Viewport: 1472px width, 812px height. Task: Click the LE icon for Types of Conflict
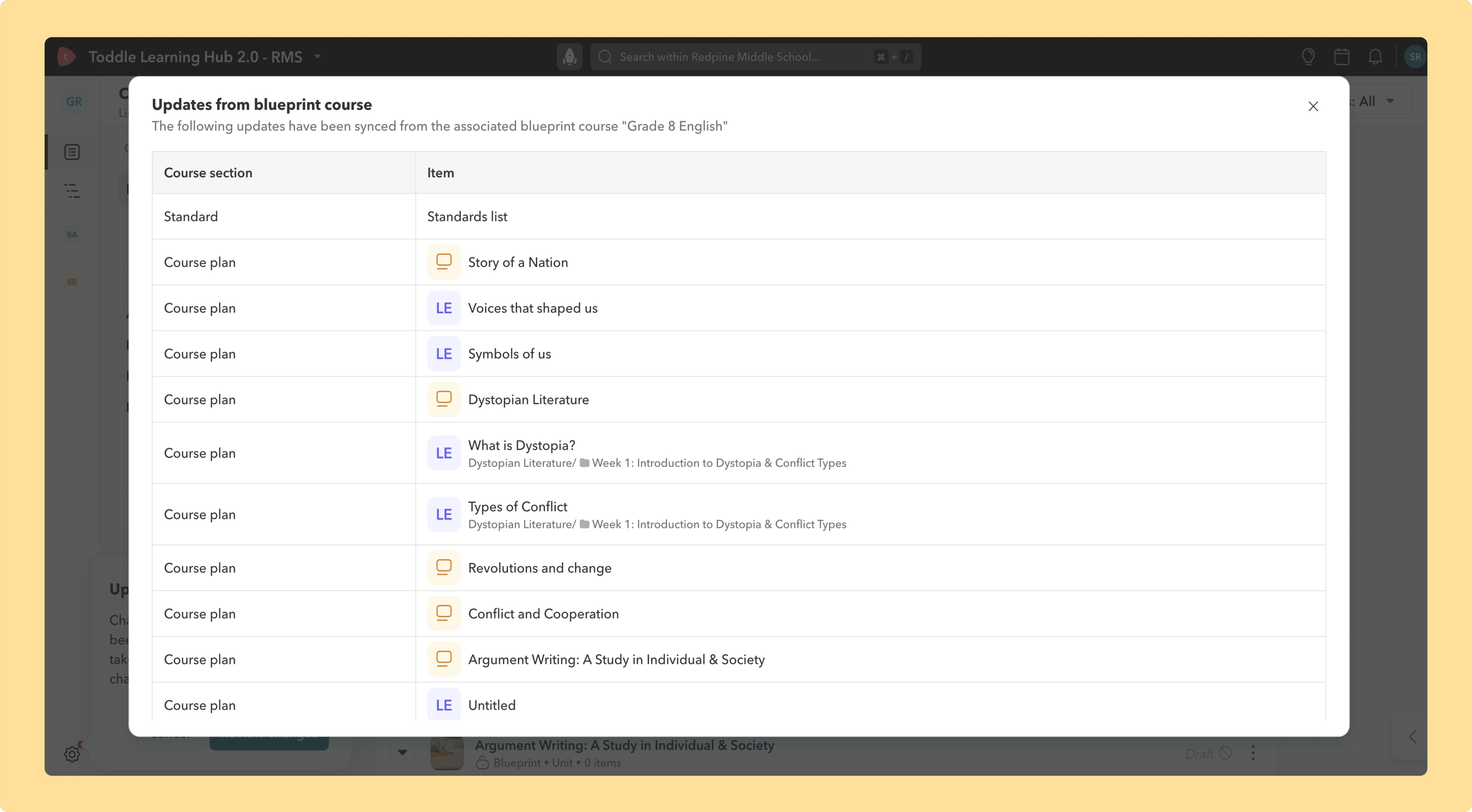pyautogui.click(x=444, y=514)
